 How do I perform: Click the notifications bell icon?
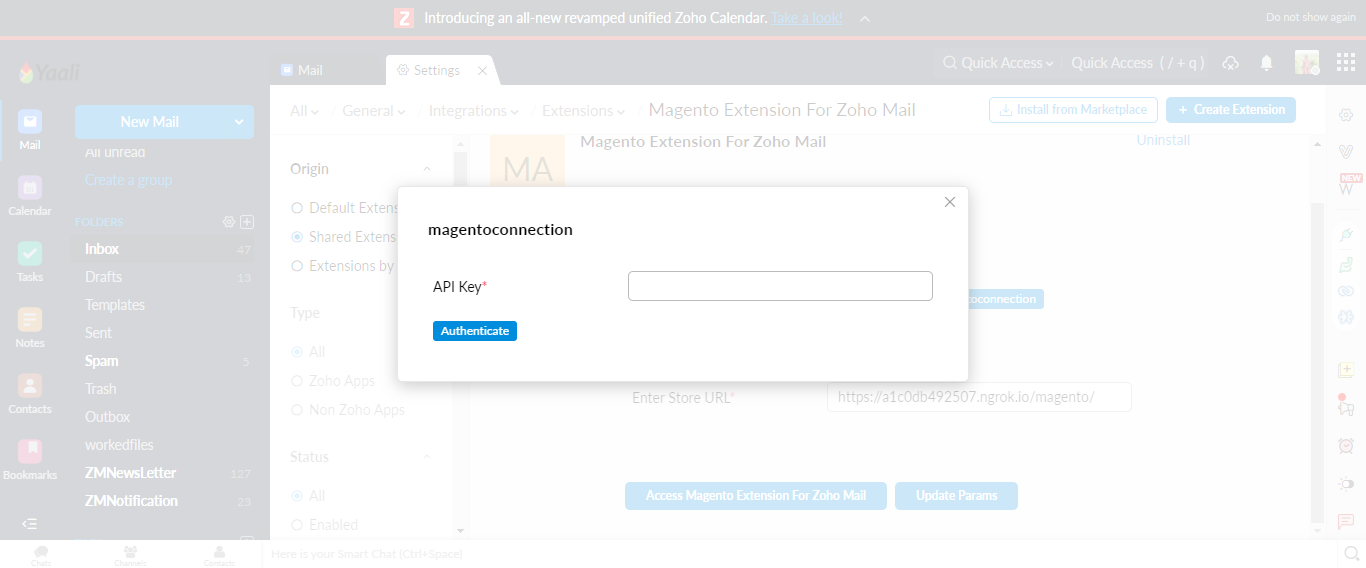coord(1266,63)
